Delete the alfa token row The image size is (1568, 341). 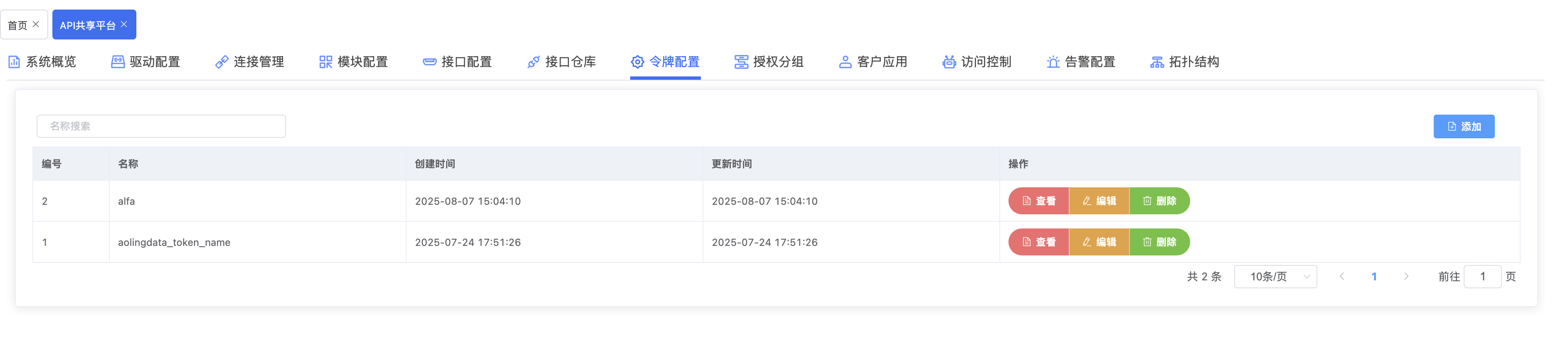click(x=1159, y=201)
